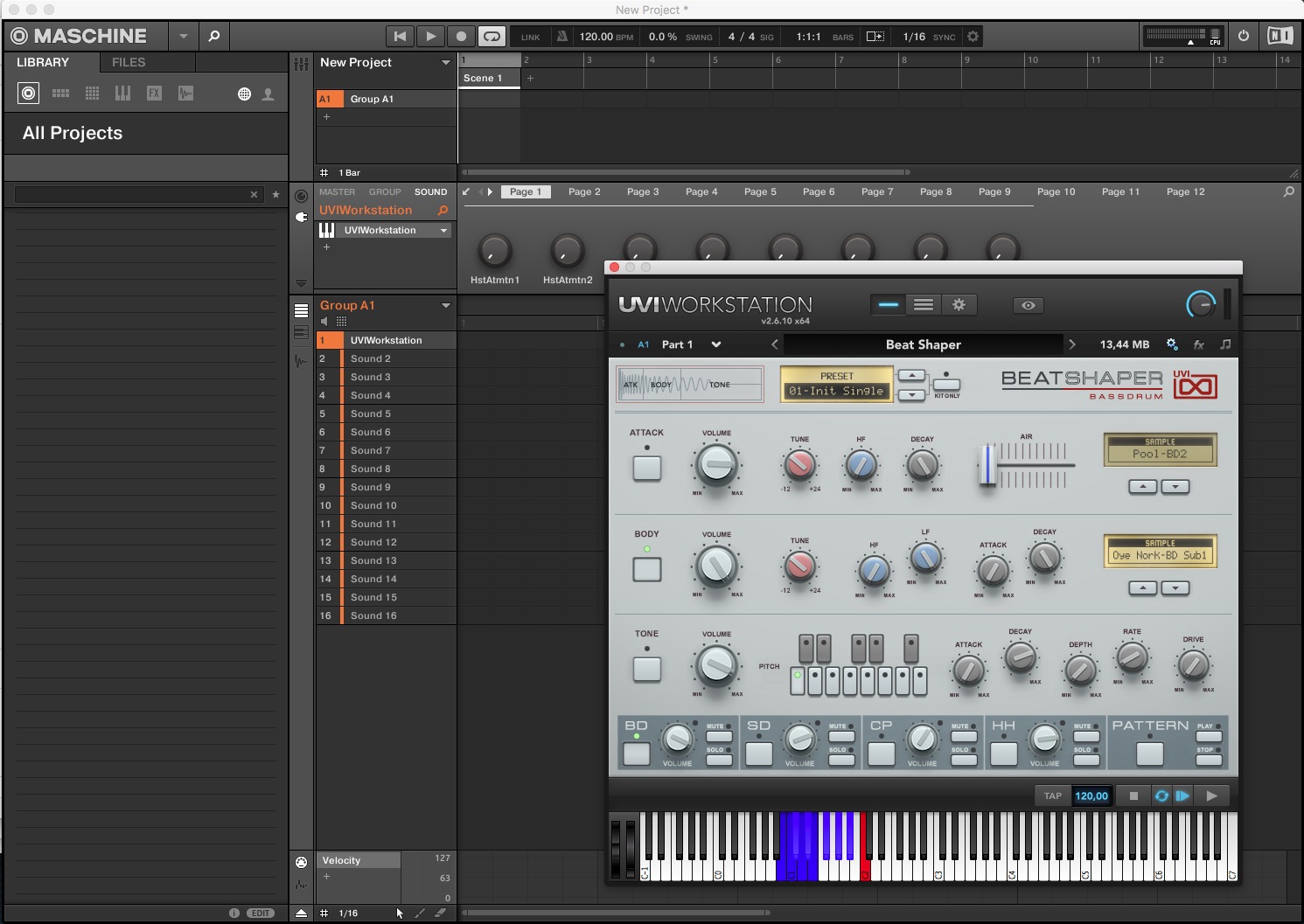Click the Maschine record button
This screenshot has height=924, width=1304.
pos(461,36)
